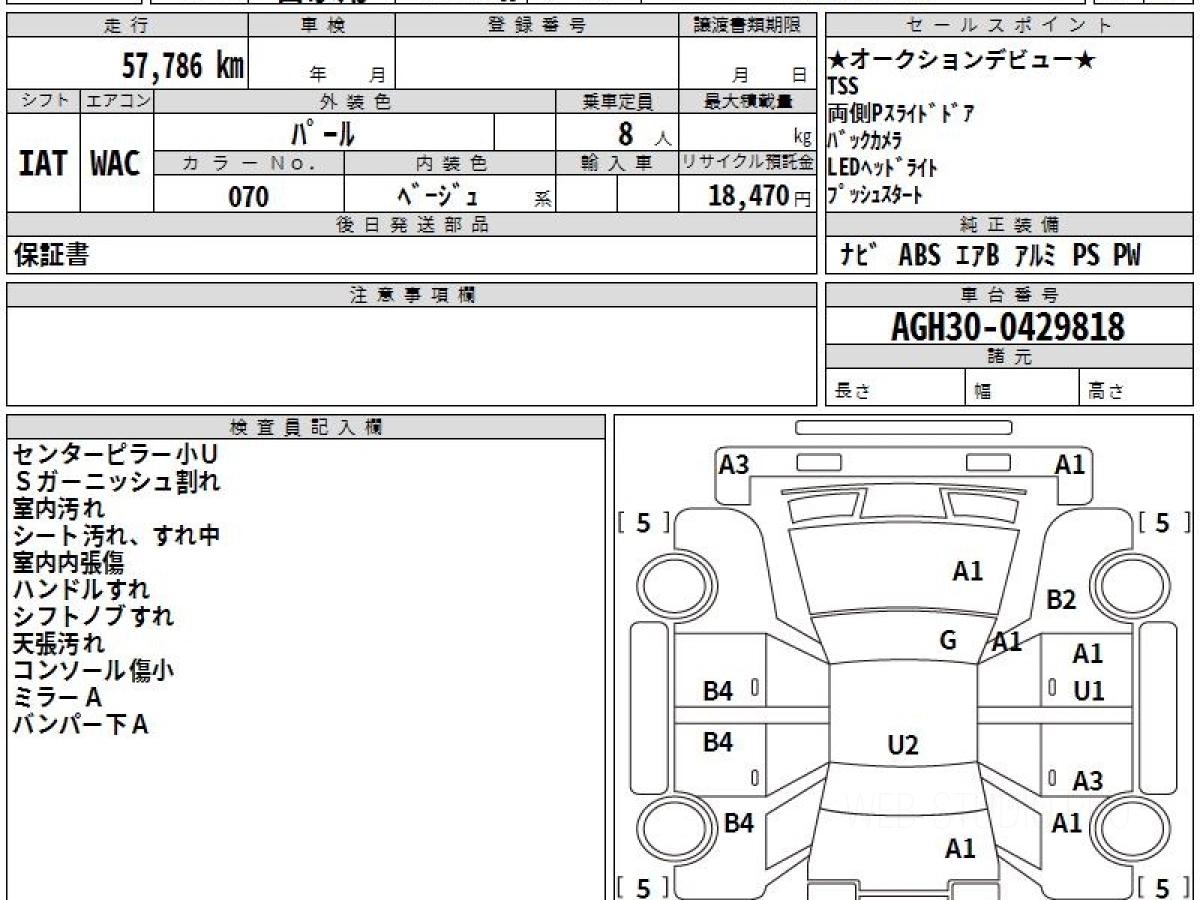Select エアB in the equipment row
Viewport: 1200px width, 900px height.
tap(977, 255)
